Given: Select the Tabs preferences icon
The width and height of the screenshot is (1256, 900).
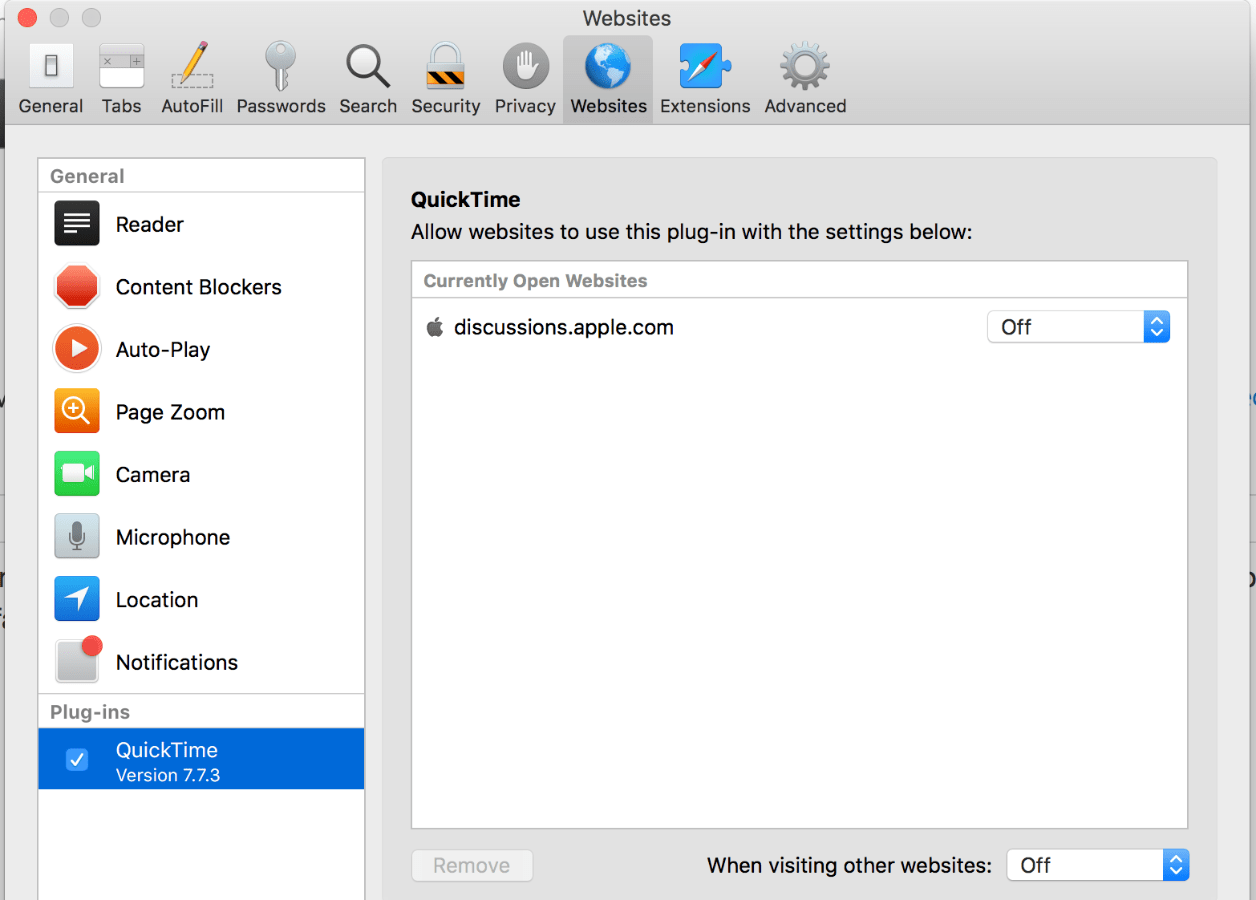Looking at the screenshot, I should [x=121, y=75].
